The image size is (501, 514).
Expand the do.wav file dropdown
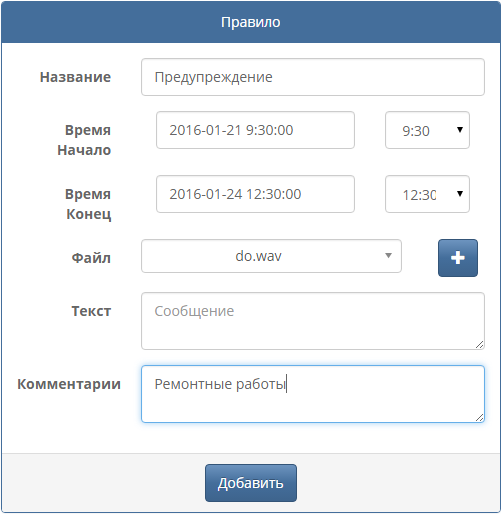271,256
